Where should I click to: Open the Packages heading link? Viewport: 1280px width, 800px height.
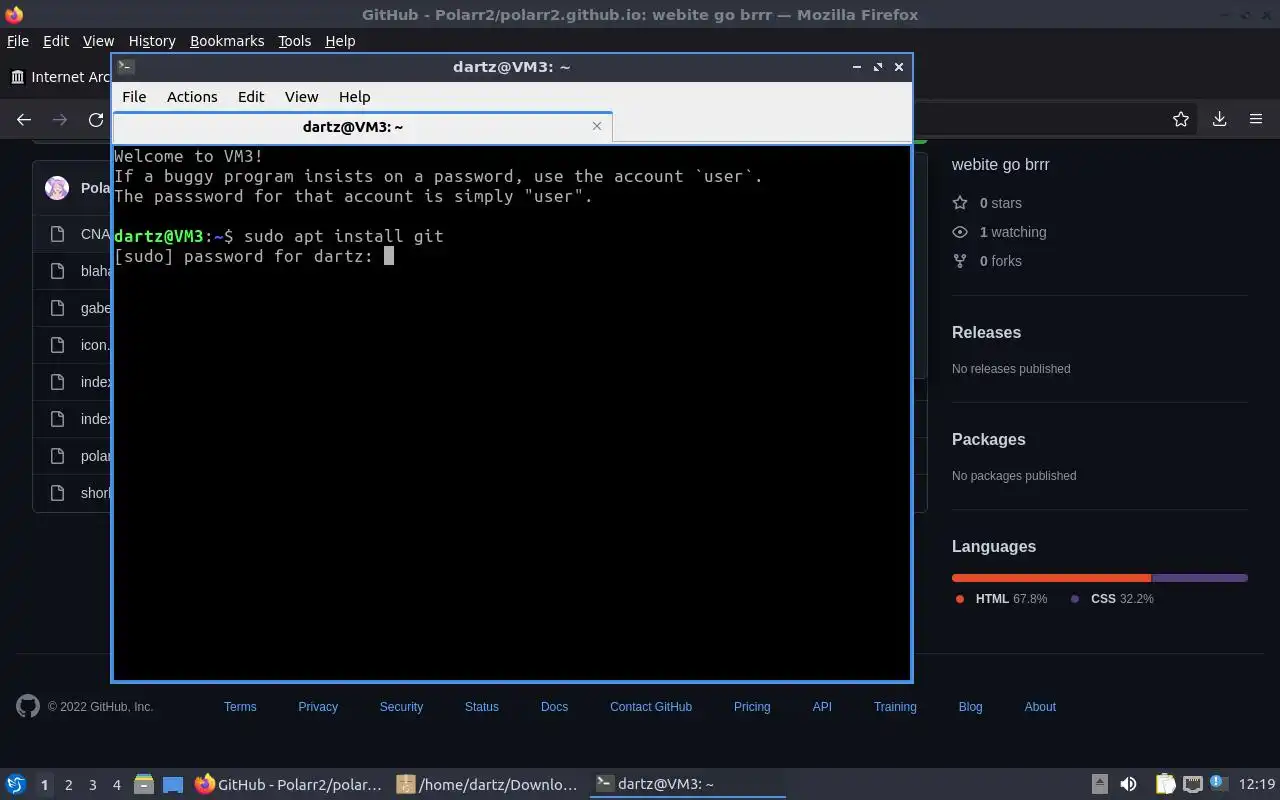click(x=988, y=439)
